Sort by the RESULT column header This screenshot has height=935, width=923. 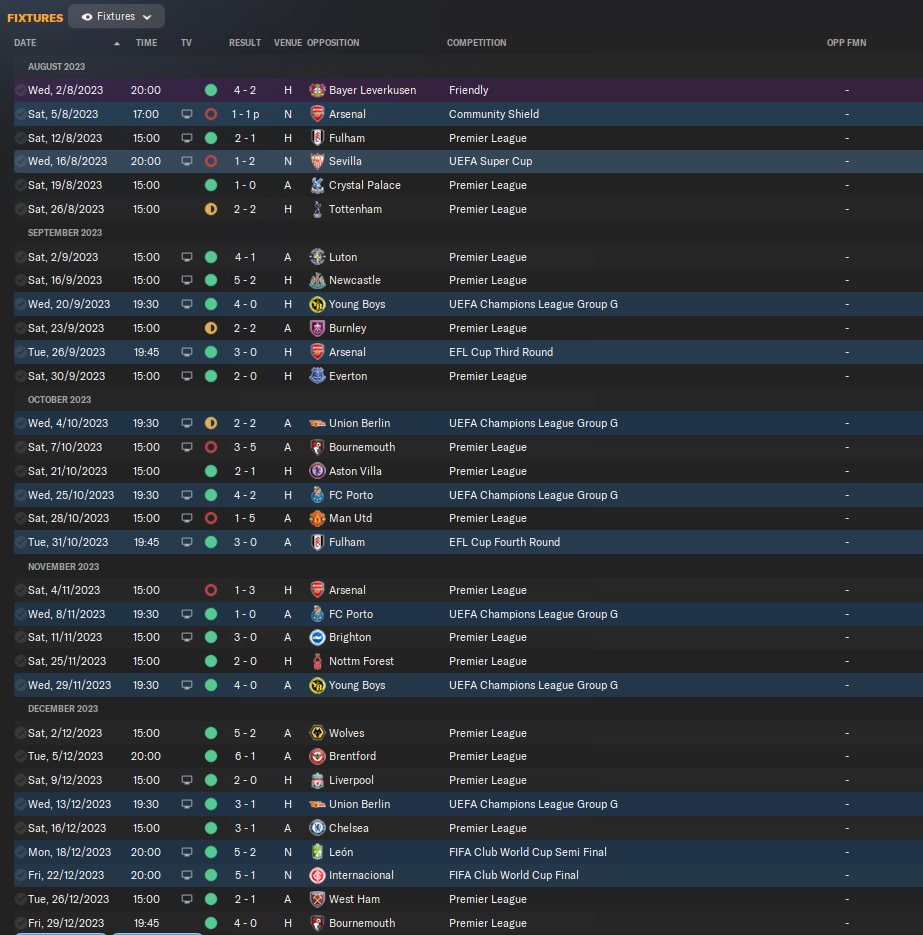pyautogui.click(x=245, y=43)
